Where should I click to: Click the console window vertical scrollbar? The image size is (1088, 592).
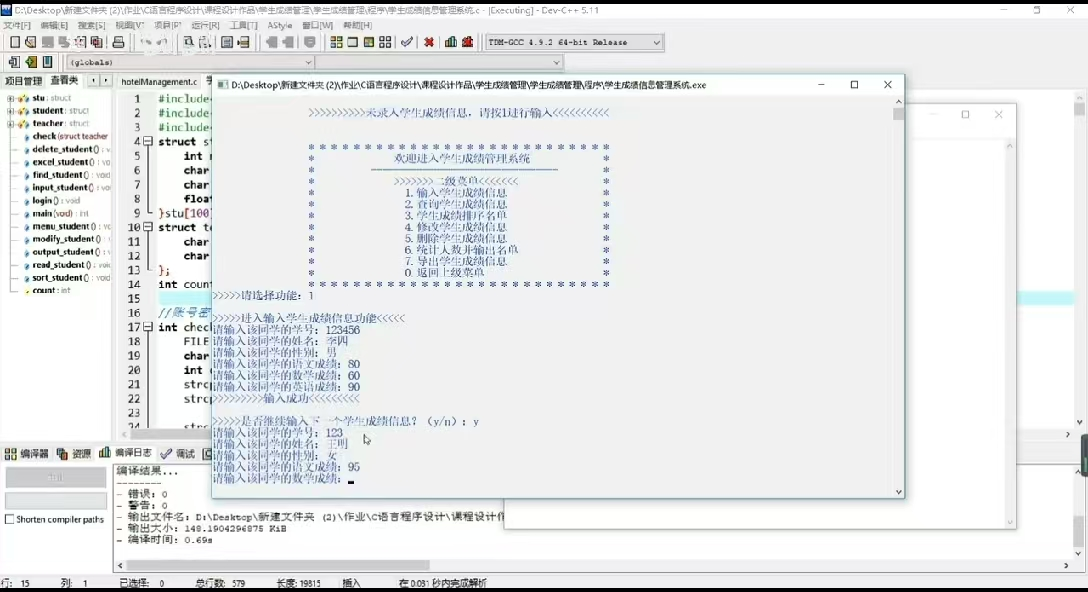pyautogui.click(x=899, y=300)
